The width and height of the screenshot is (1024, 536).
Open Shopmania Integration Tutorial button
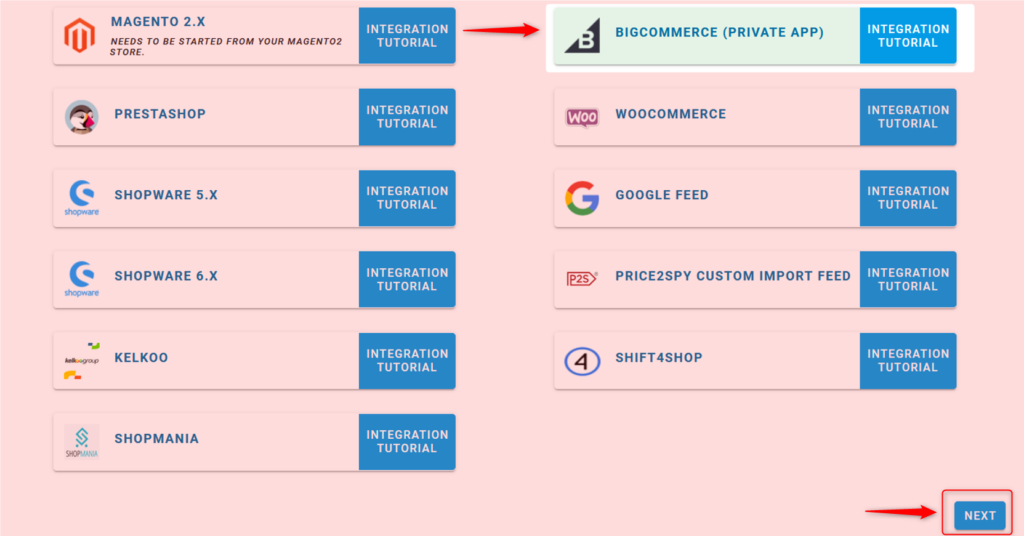[x=407, y=441]
